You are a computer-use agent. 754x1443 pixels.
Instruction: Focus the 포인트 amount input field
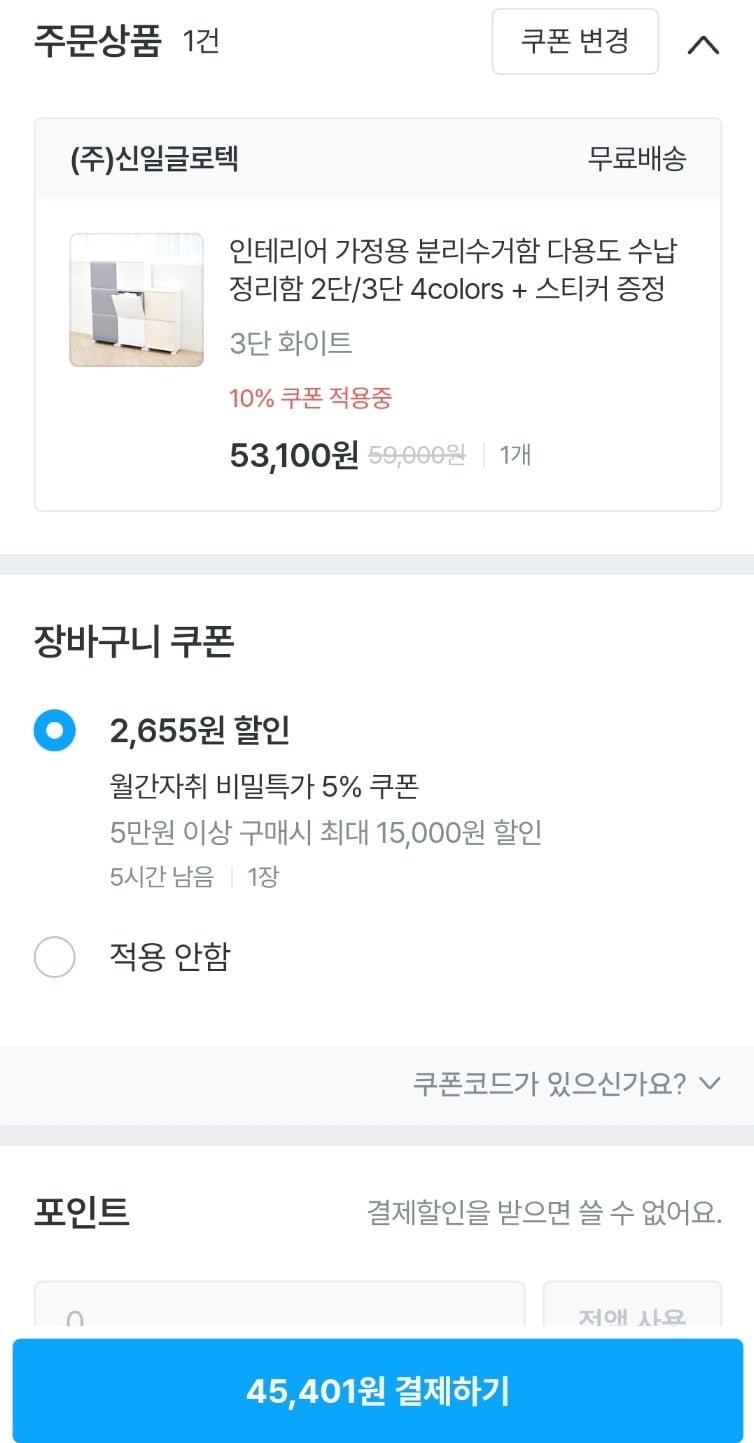(279, 1310)
